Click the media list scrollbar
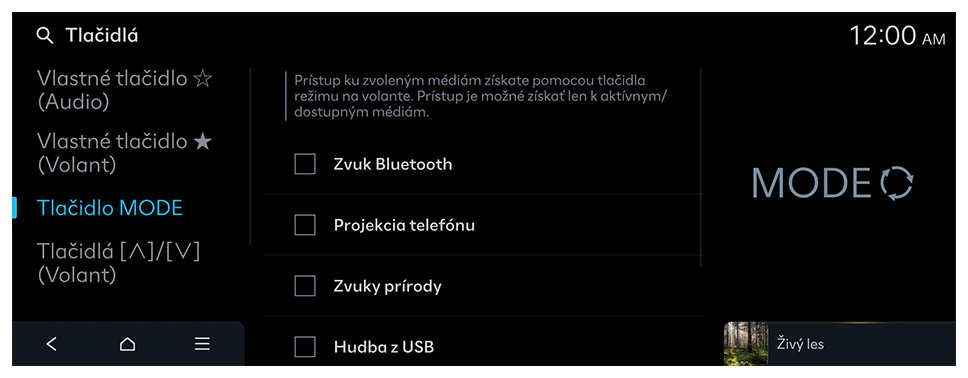This screenshot has height=378, width=968. (701, 167)
